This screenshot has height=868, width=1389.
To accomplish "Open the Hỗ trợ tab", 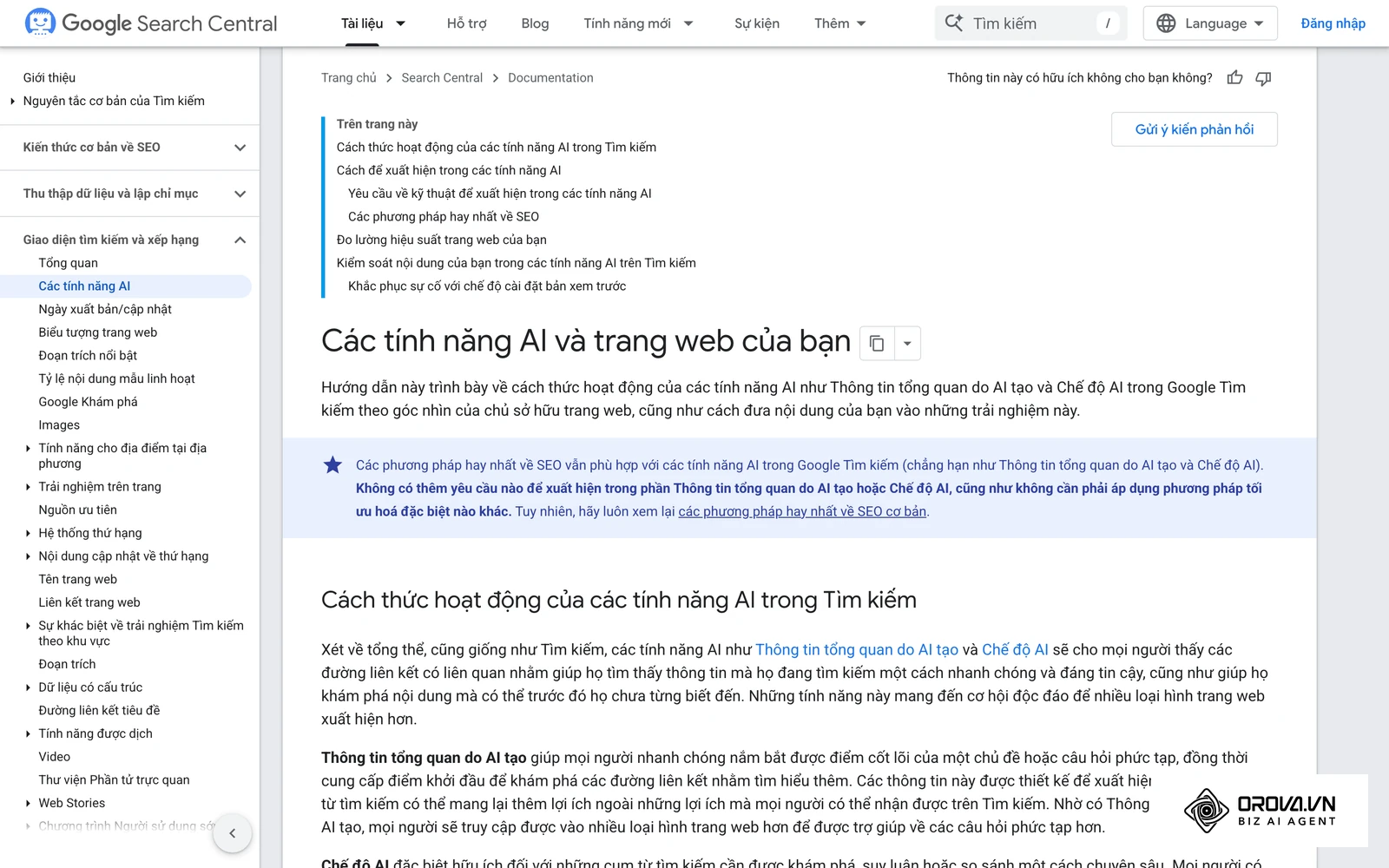I will (466, 23).
